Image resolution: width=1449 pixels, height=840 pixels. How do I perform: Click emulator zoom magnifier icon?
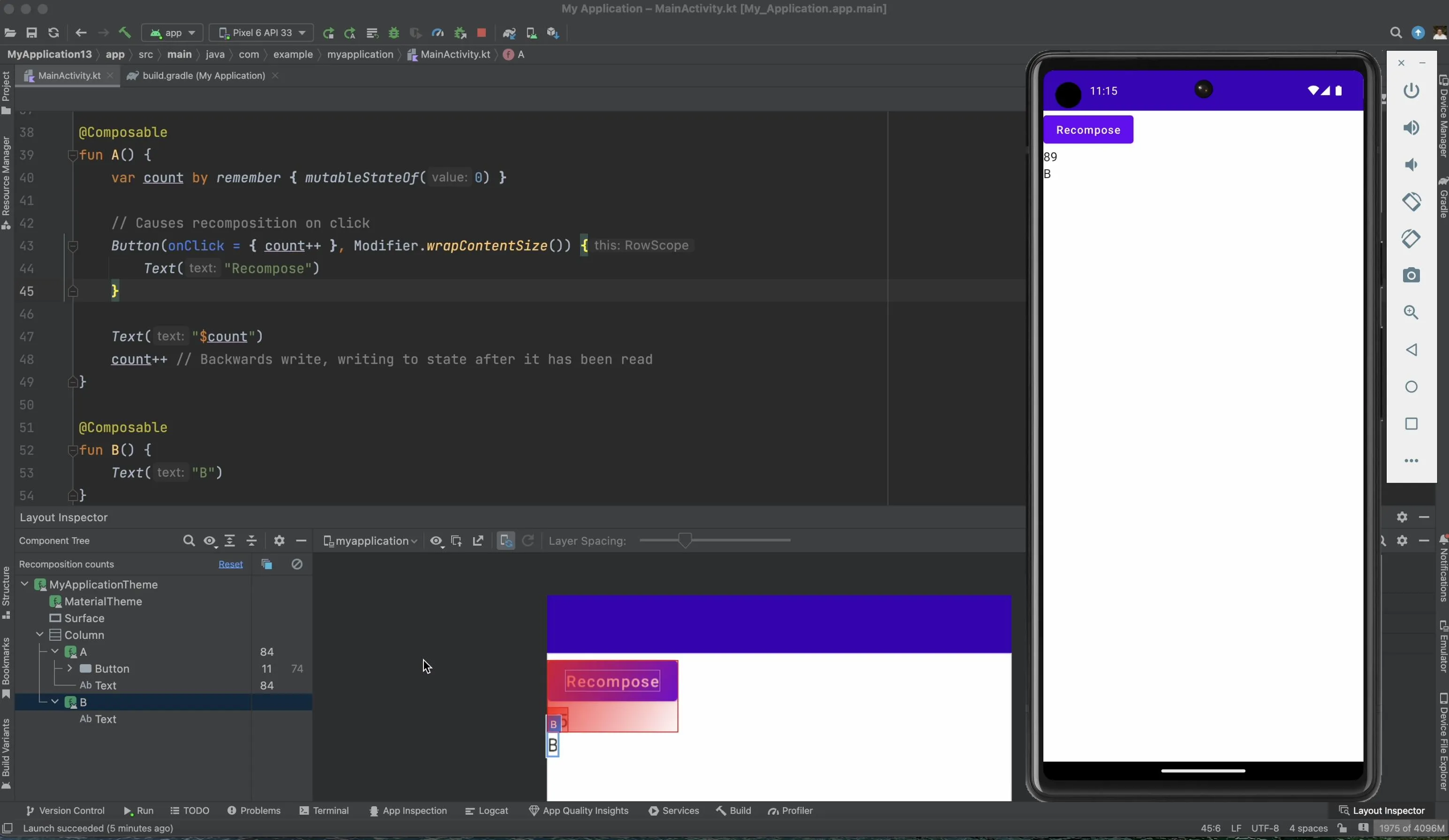click(x=1411, y=313)
